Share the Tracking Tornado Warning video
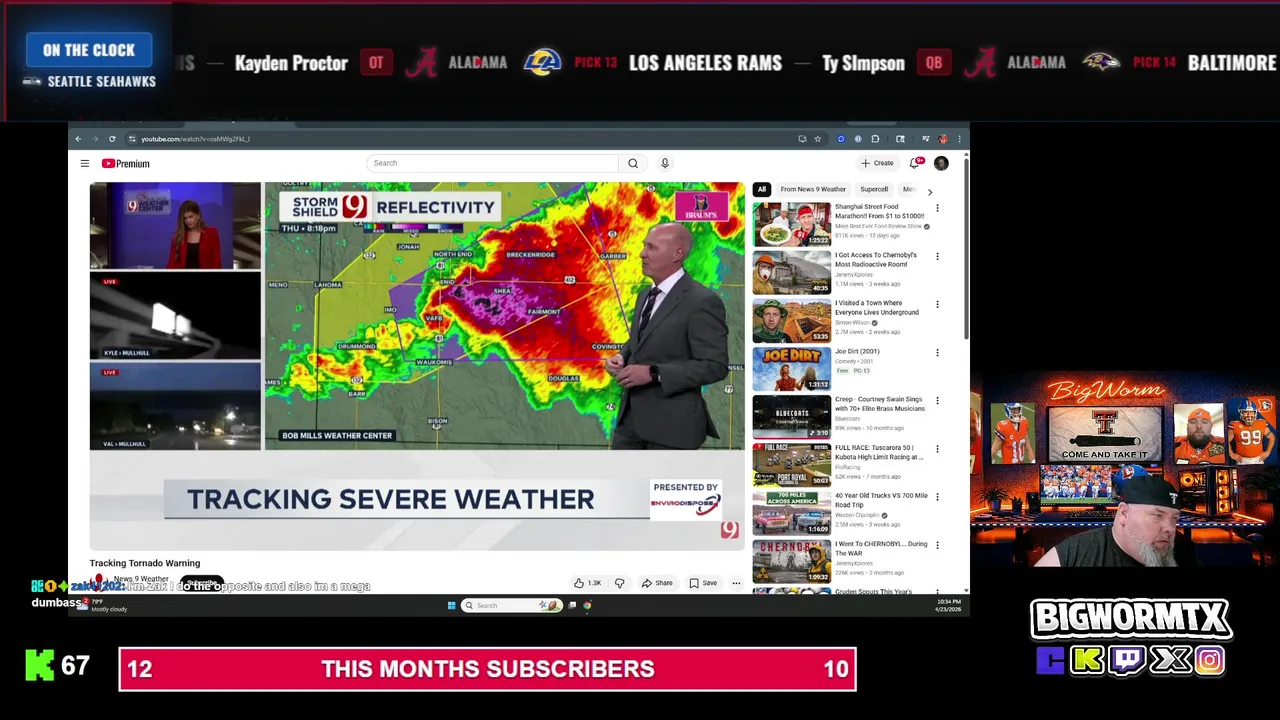This screenshot has height=720, width=1280. 657,583
